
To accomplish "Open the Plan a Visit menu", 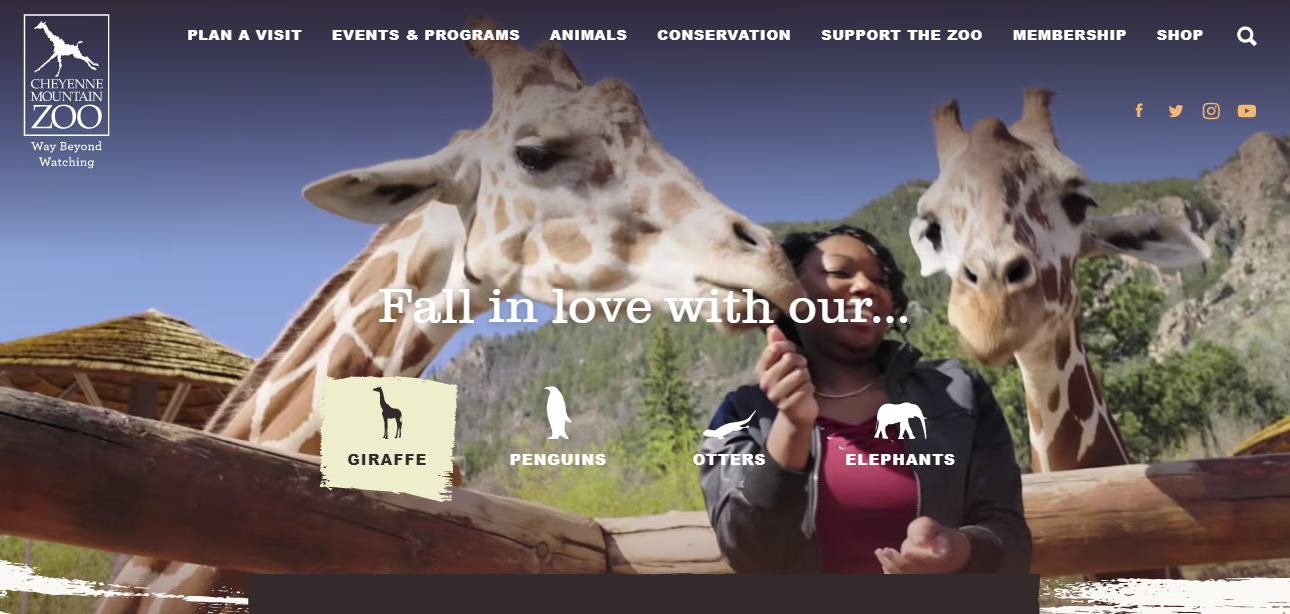I will (244, 35).
